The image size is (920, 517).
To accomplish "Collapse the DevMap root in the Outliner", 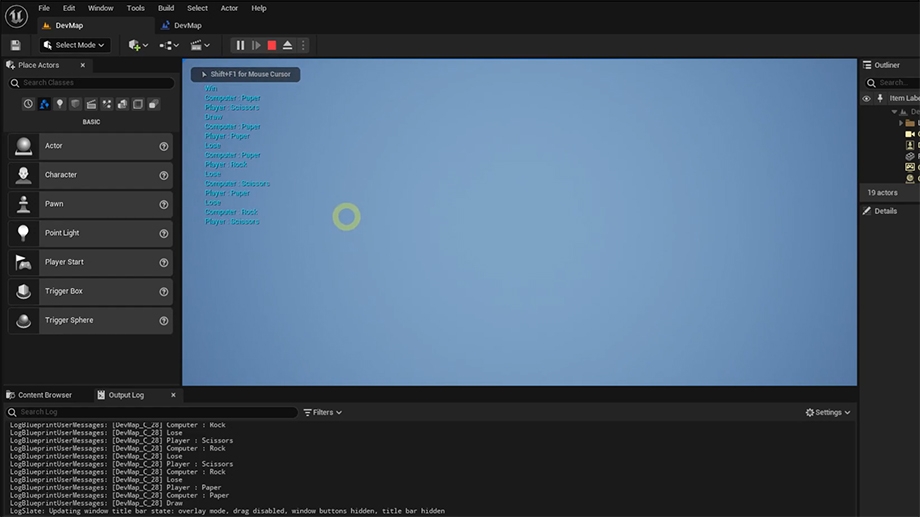I will pos(894,111).
